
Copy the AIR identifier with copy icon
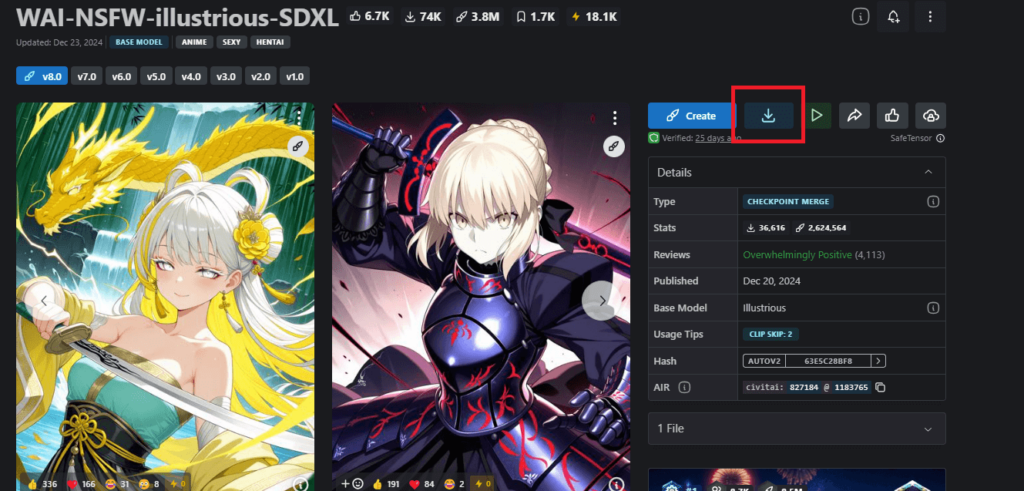[880, 387]
